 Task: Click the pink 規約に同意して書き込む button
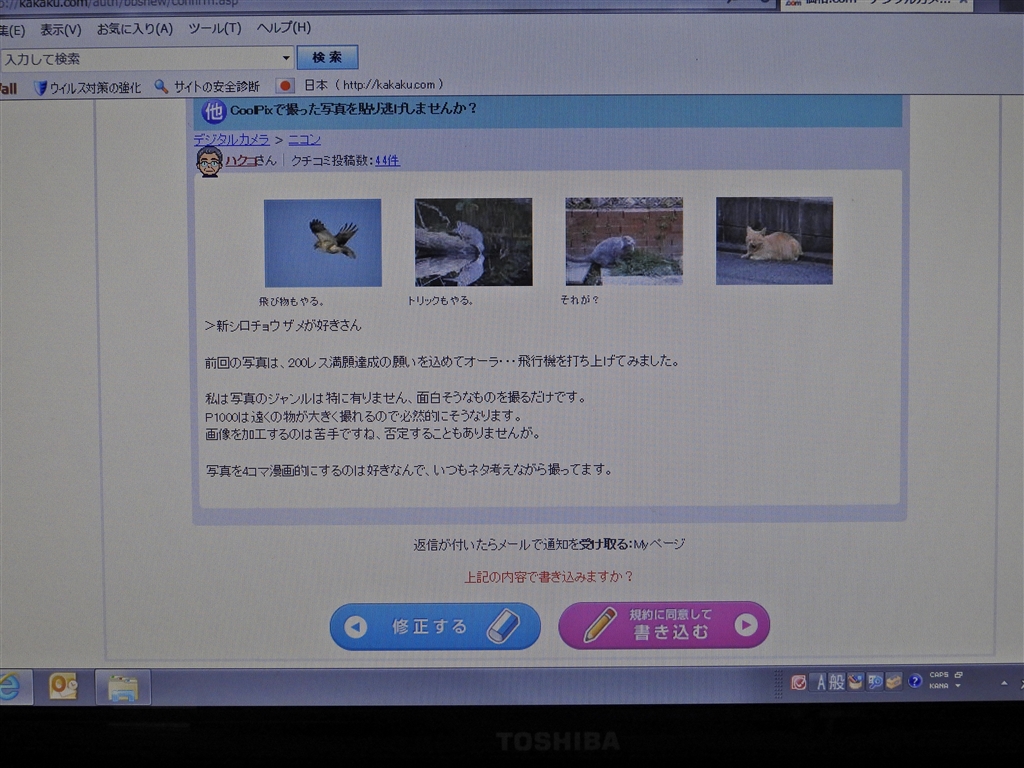[664, 625]
